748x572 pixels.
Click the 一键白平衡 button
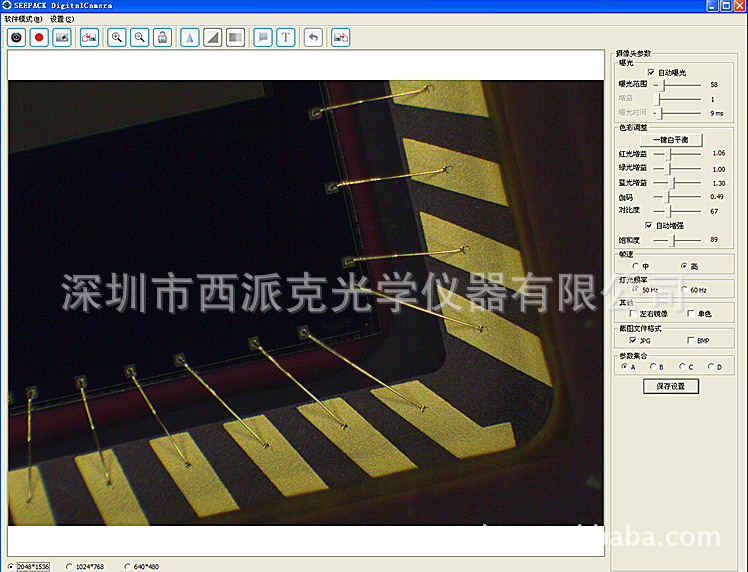coord(670,139)
